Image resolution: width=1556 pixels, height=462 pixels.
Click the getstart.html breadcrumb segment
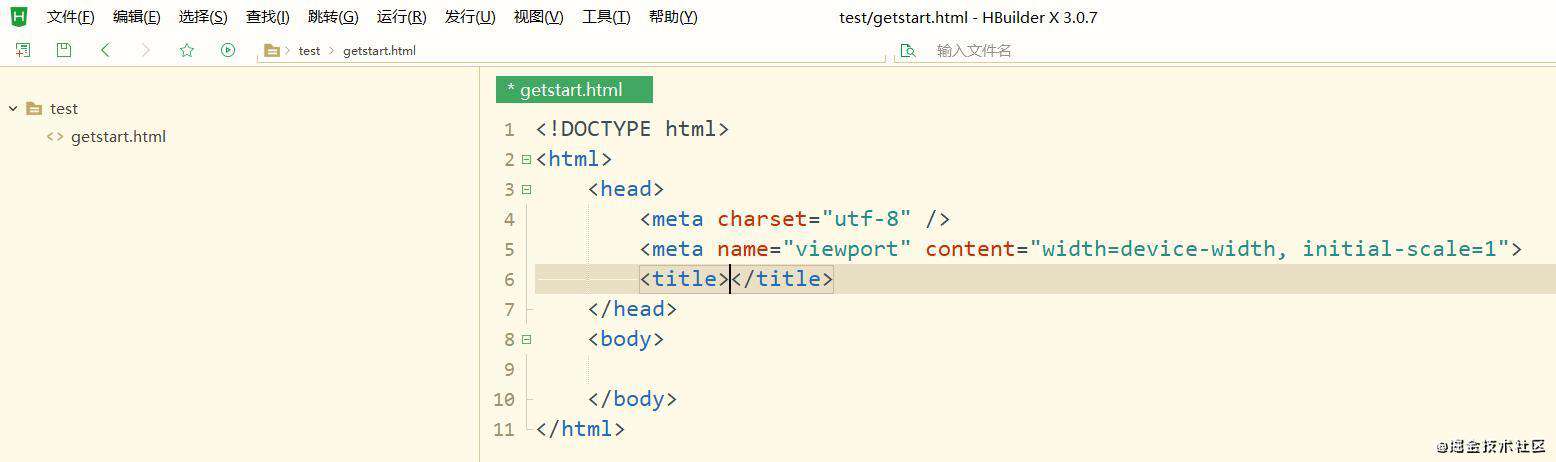coord(379,50)
